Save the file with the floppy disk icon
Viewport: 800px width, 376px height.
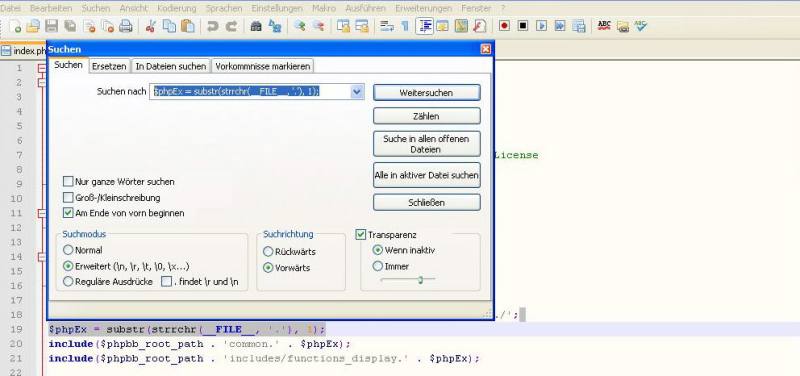coord(52,26)
